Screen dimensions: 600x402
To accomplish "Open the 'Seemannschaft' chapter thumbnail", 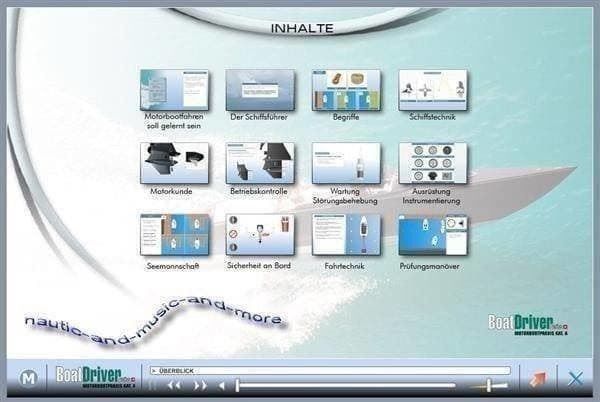I will [174, 235].
